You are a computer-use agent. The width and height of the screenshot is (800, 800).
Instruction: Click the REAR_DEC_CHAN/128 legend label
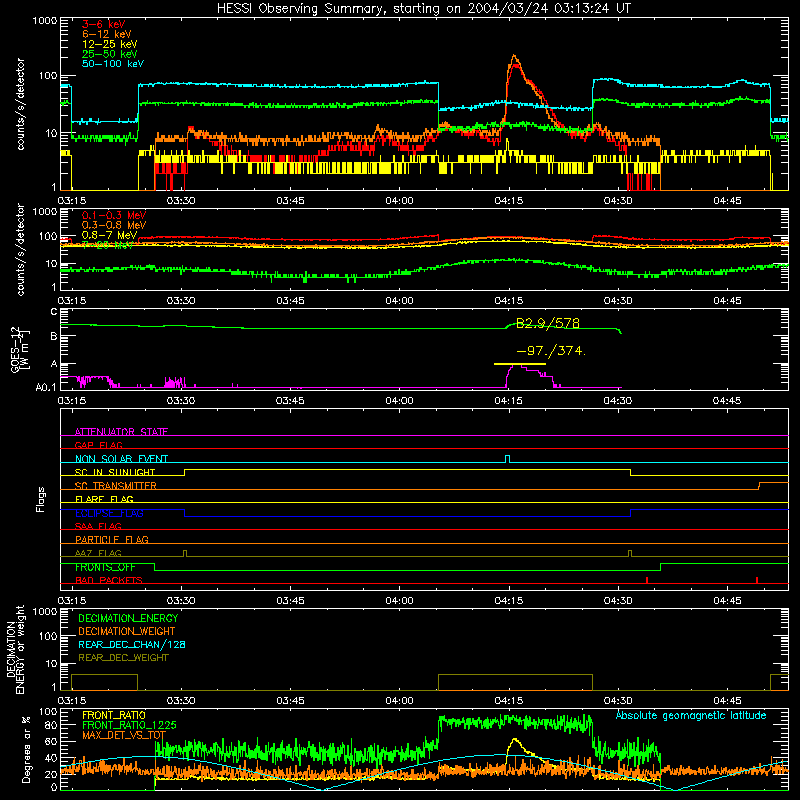132,644
